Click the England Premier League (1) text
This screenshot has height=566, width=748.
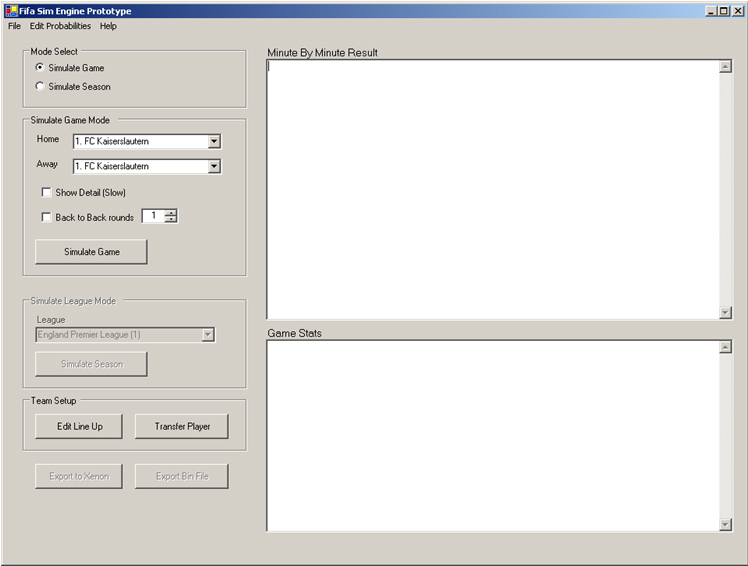(x=89, y=335)
